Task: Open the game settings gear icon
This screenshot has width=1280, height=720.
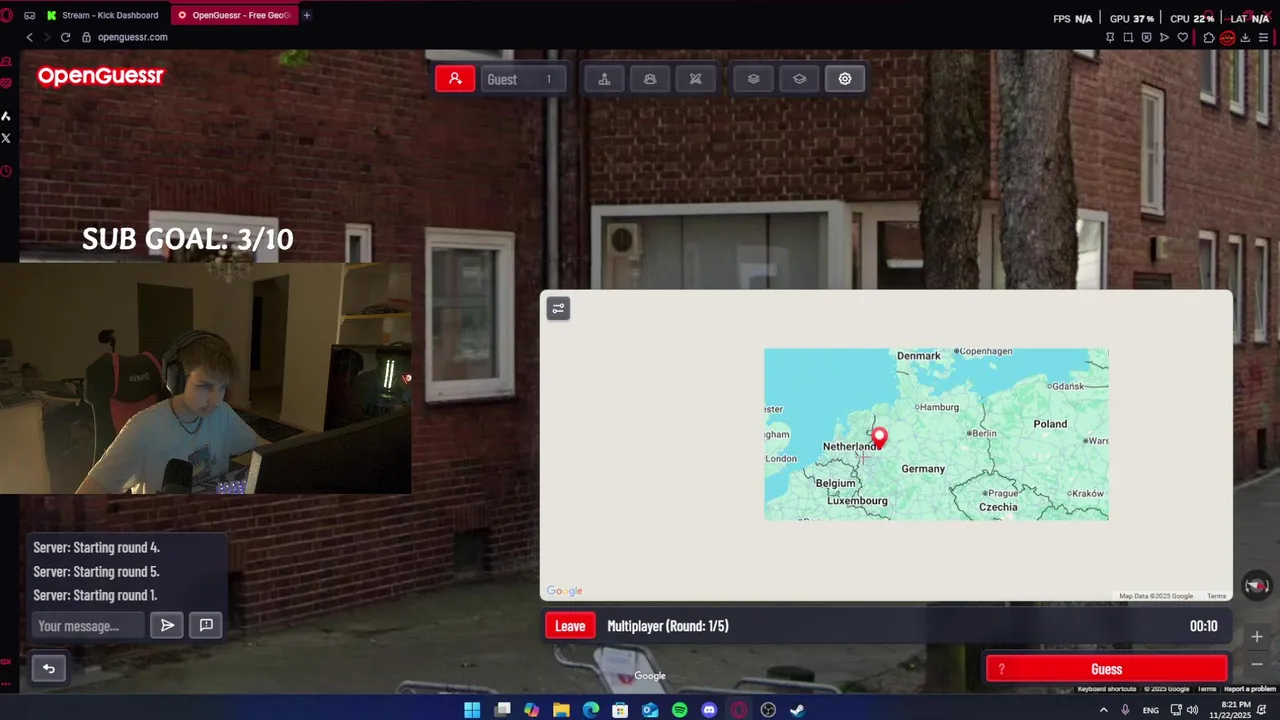Action: pos(845,79)
